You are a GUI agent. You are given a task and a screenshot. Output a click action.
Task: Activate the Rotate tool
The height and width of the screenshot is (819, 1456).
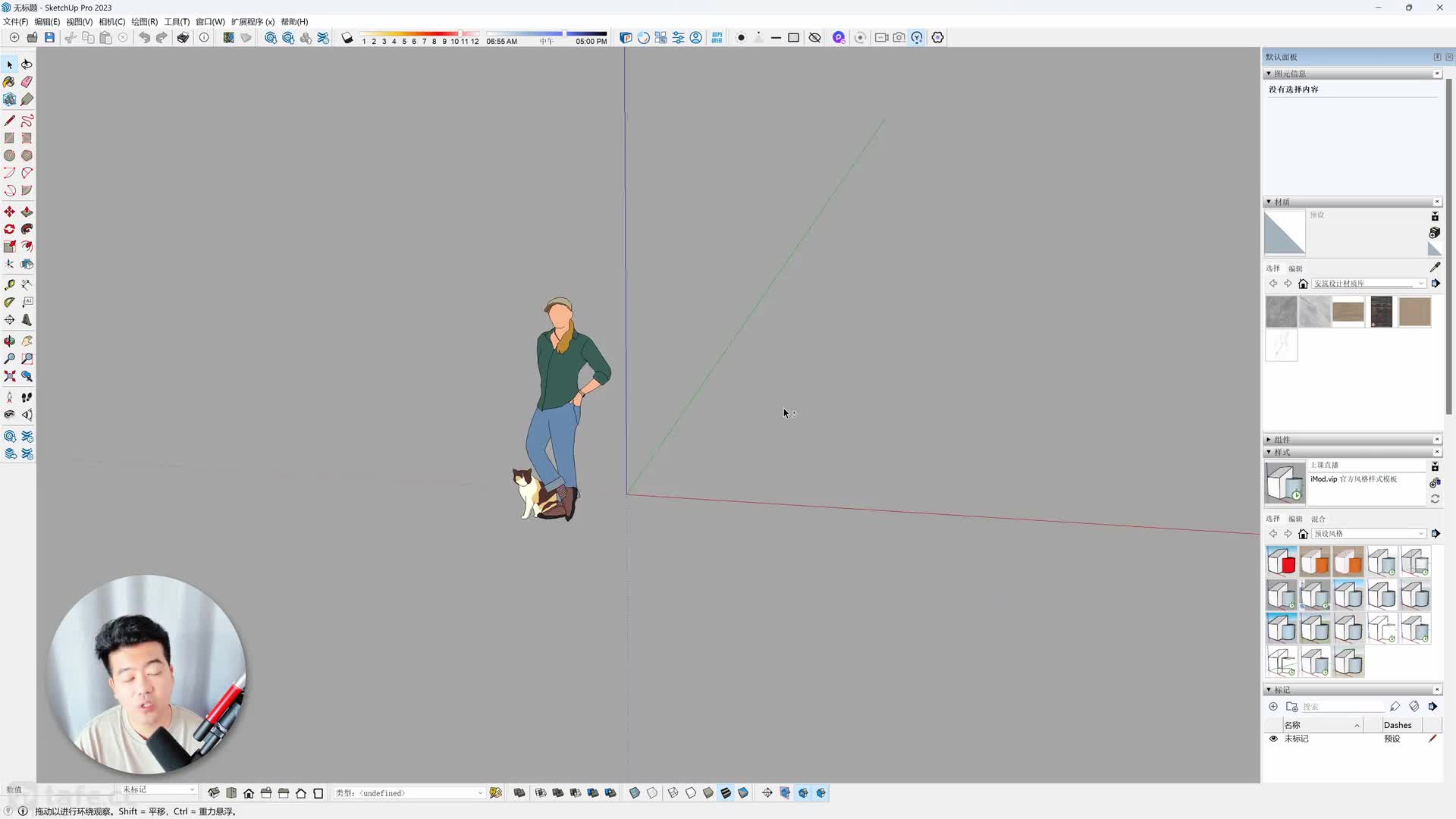tap(10, 229)
